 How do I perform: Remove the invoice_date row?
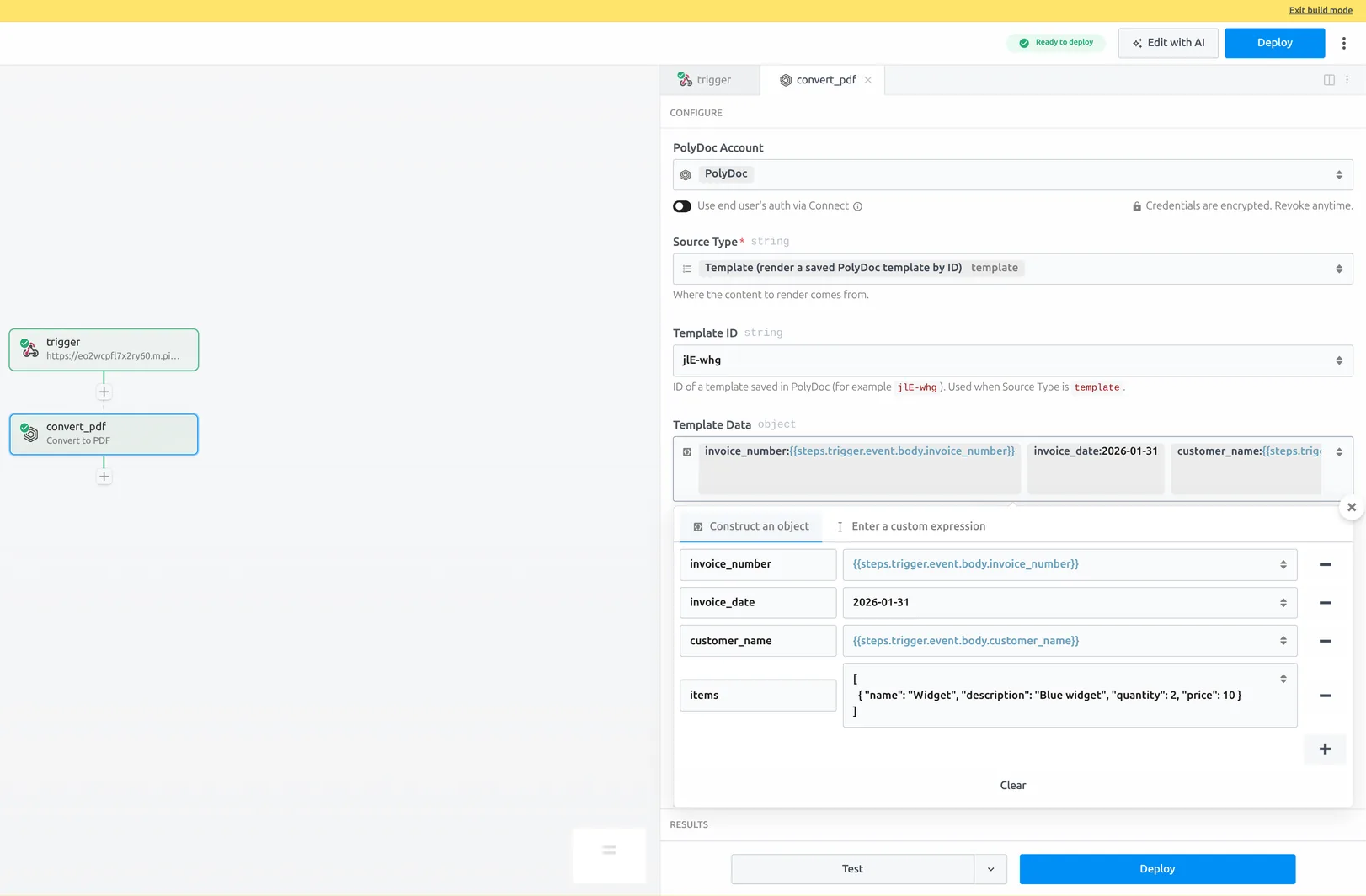click(x=1325, y=603)
